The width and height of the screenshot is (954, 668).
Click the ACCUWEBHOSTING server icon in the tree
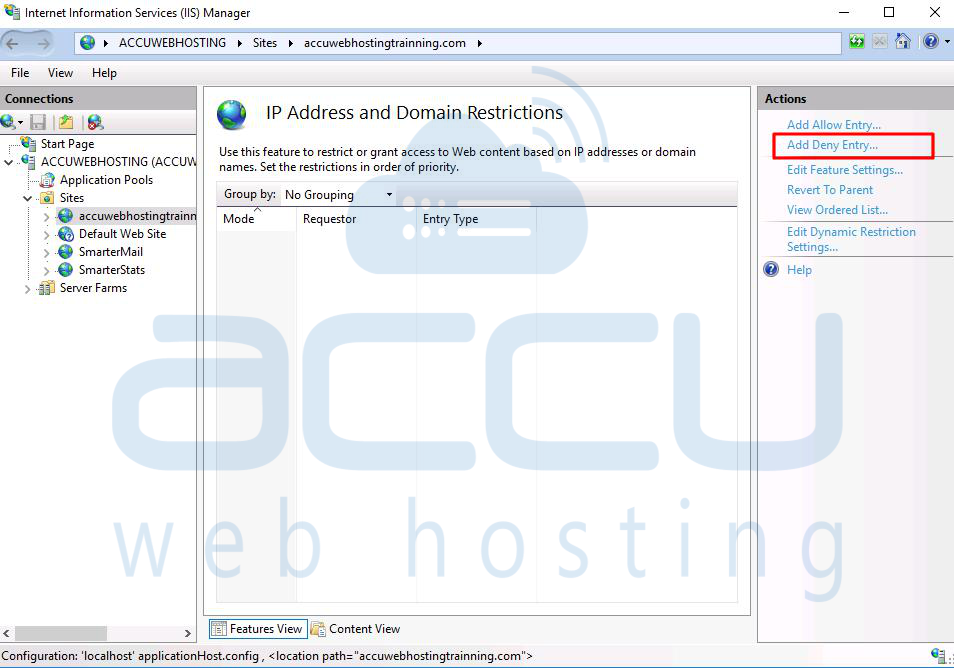tap(28, 161)
